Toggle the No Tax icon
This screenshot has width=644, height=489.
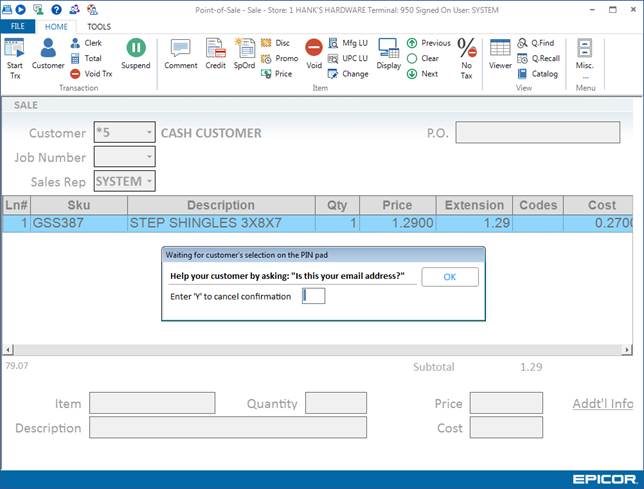pyautogui.click(x=466, y=54)
